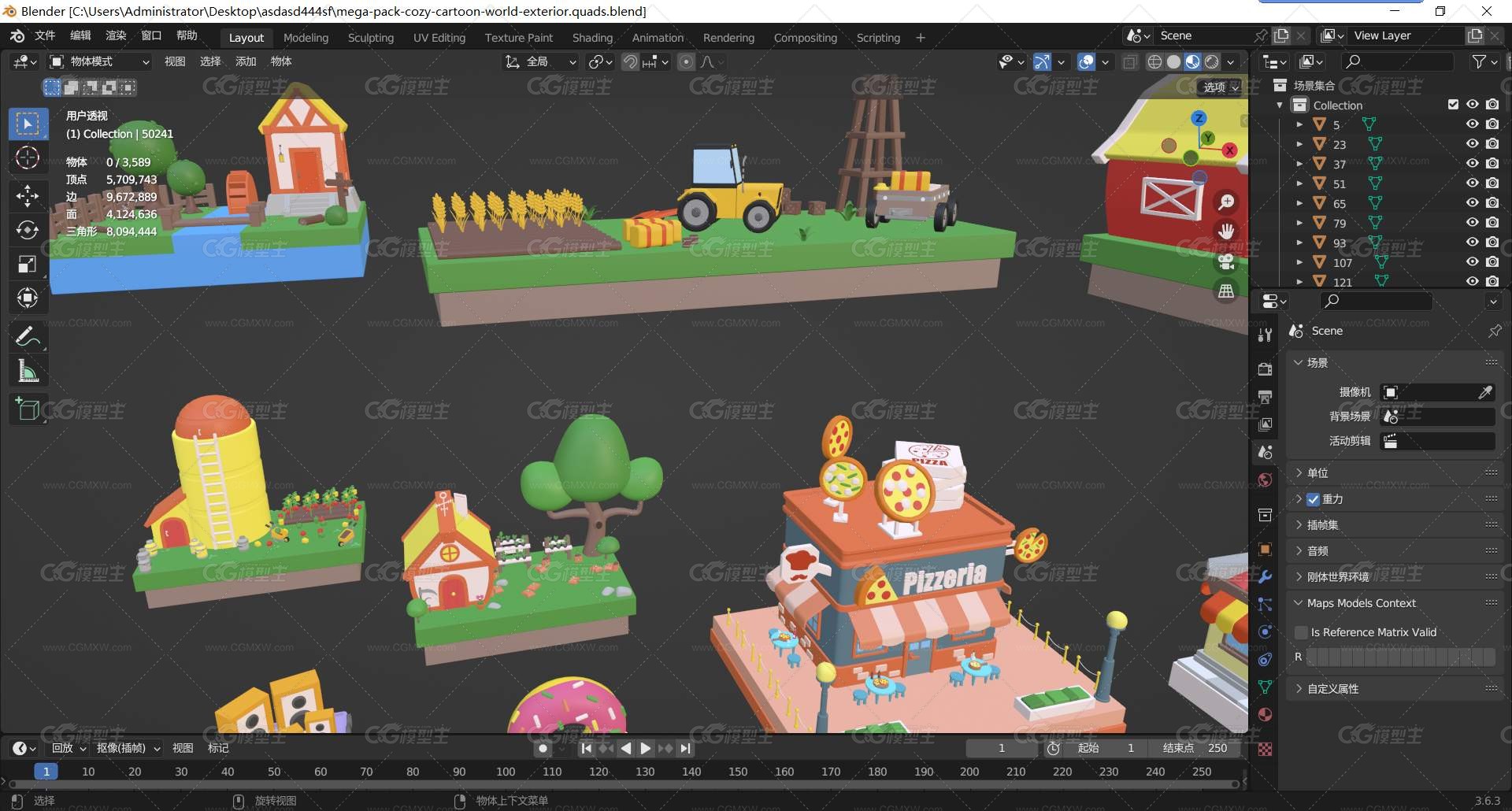
Task: Jump to the end frame
Action: [x=685, y=748]
